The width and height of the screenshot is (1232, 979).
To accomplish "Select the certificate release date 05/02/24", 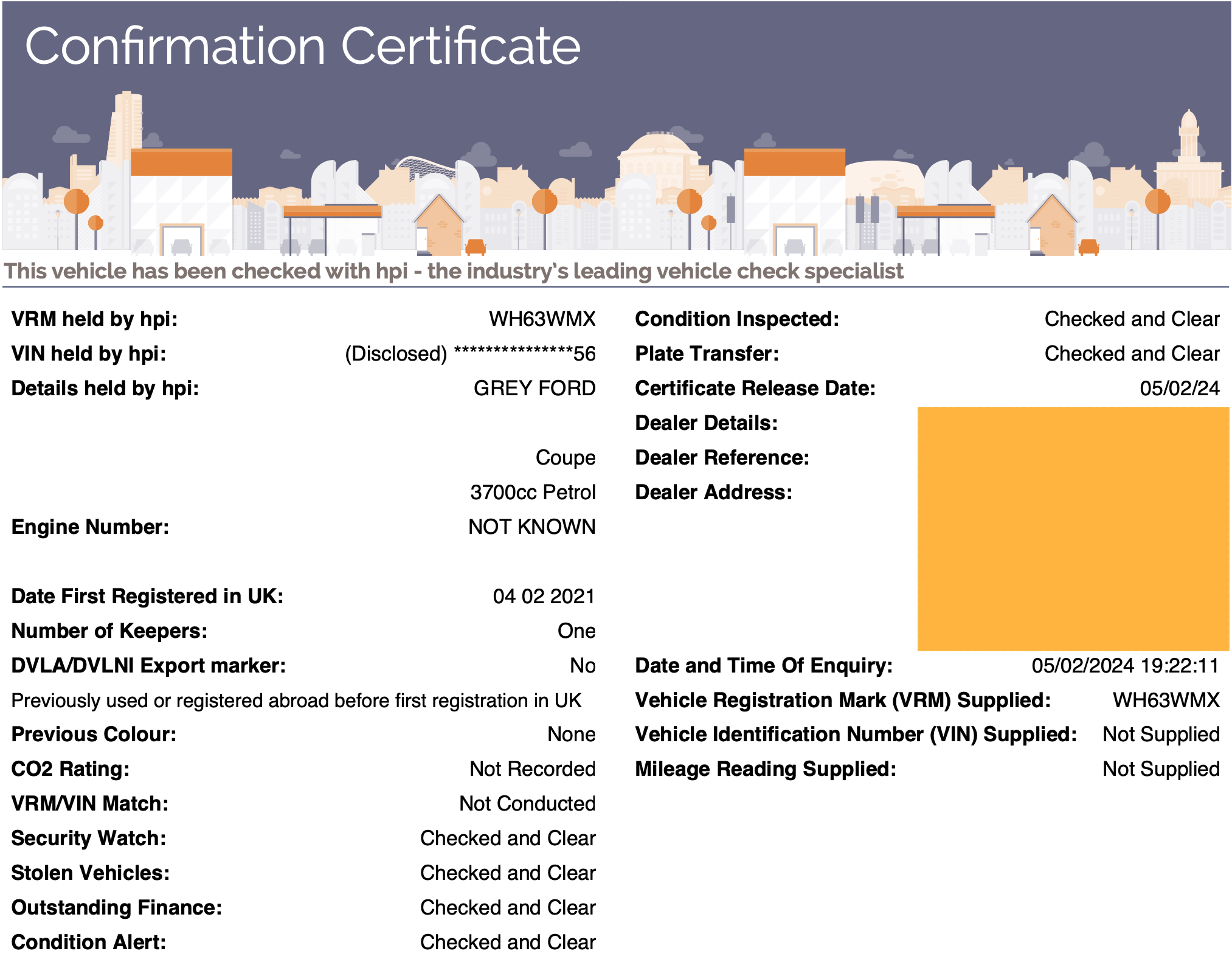I will (1180, 388).
